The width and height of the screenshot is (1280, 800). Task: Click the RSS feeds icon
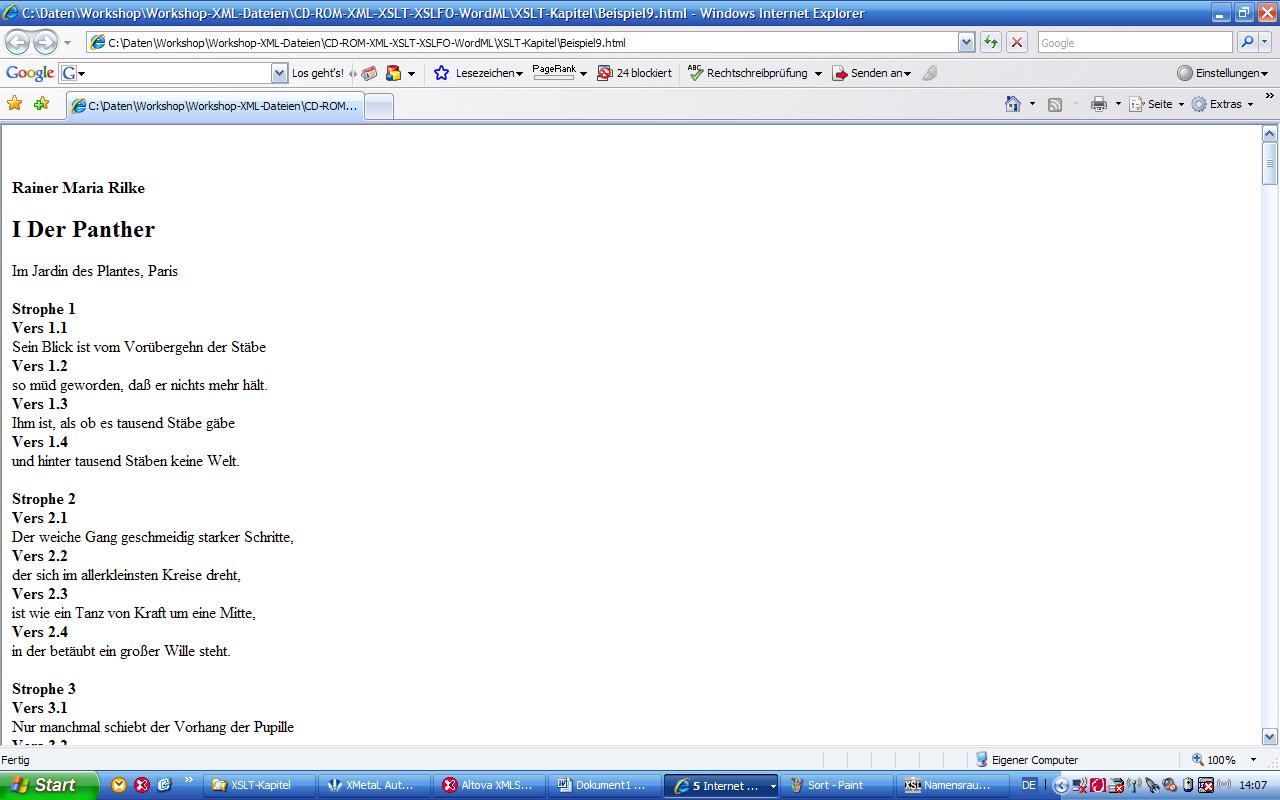click(x=1055, y=104)
